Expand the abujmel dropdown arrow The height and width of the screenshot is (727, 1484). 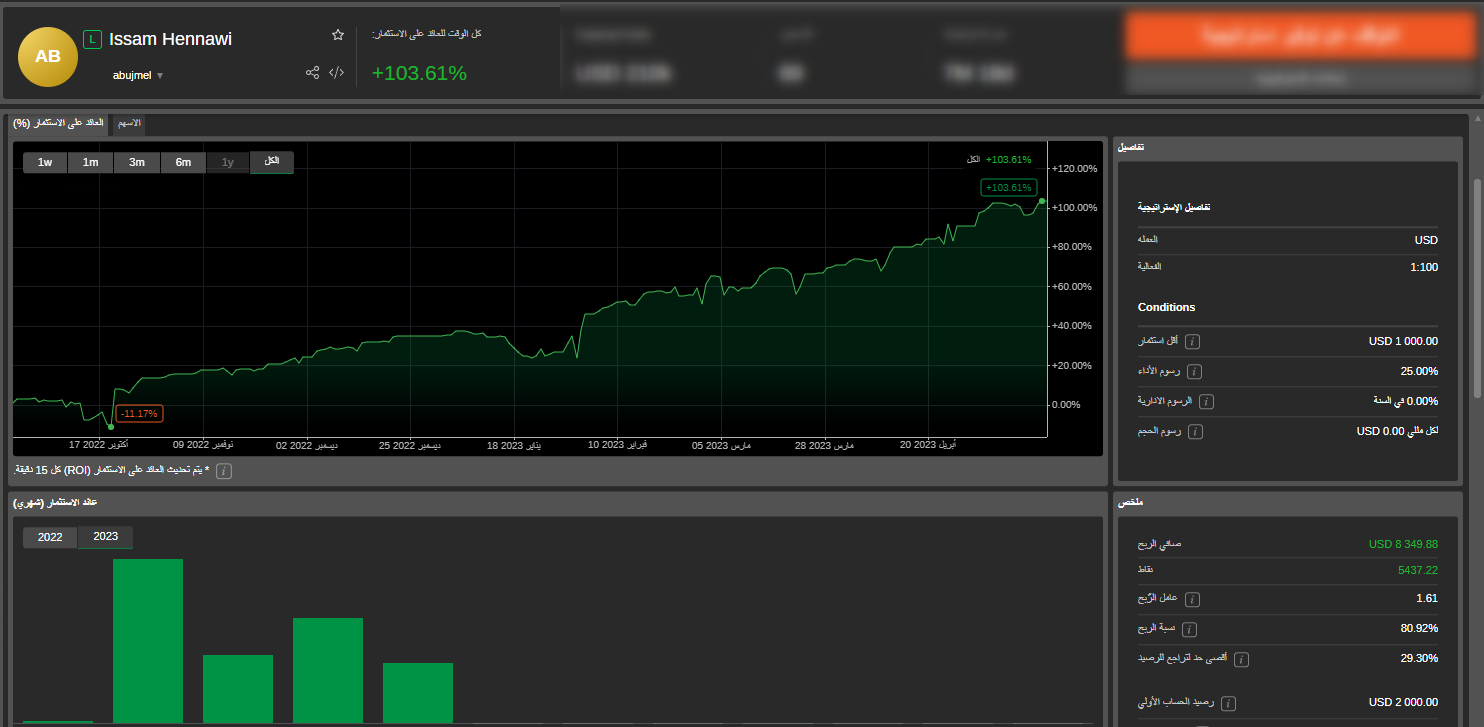coord(160,76)
